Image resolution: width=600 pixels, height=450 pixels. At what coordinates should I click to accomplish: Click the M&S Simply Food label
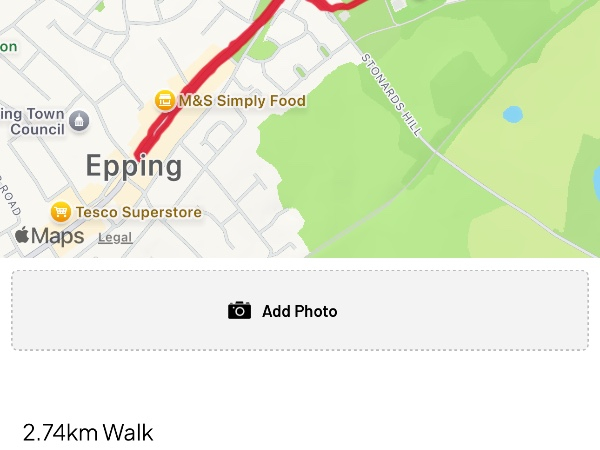pos(242,101)
